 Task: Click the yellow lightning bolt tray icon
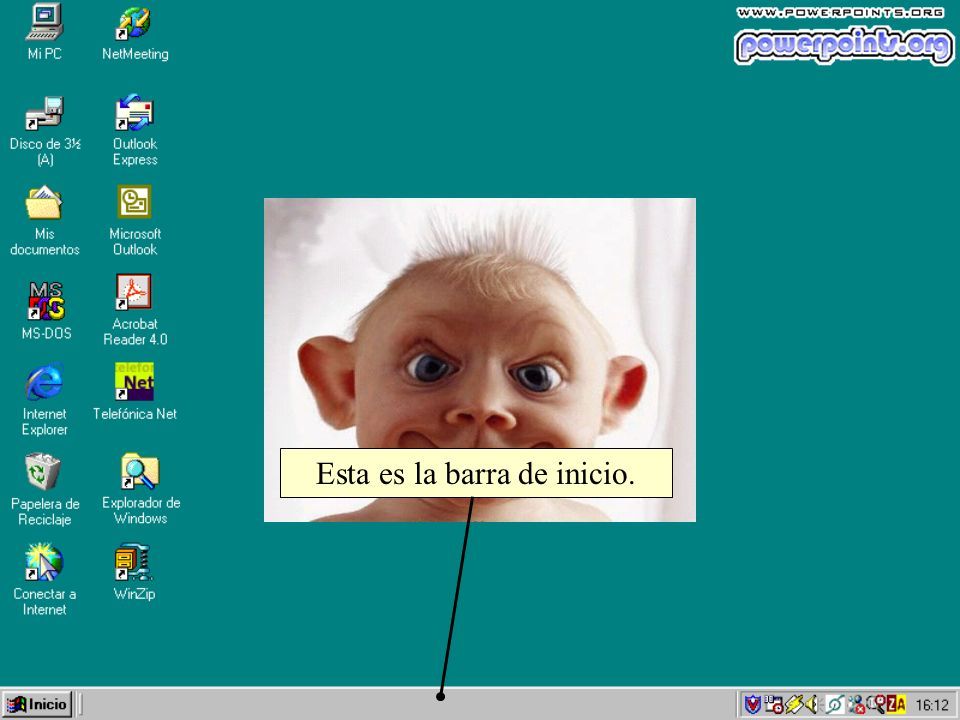click(x=794, y=704)
